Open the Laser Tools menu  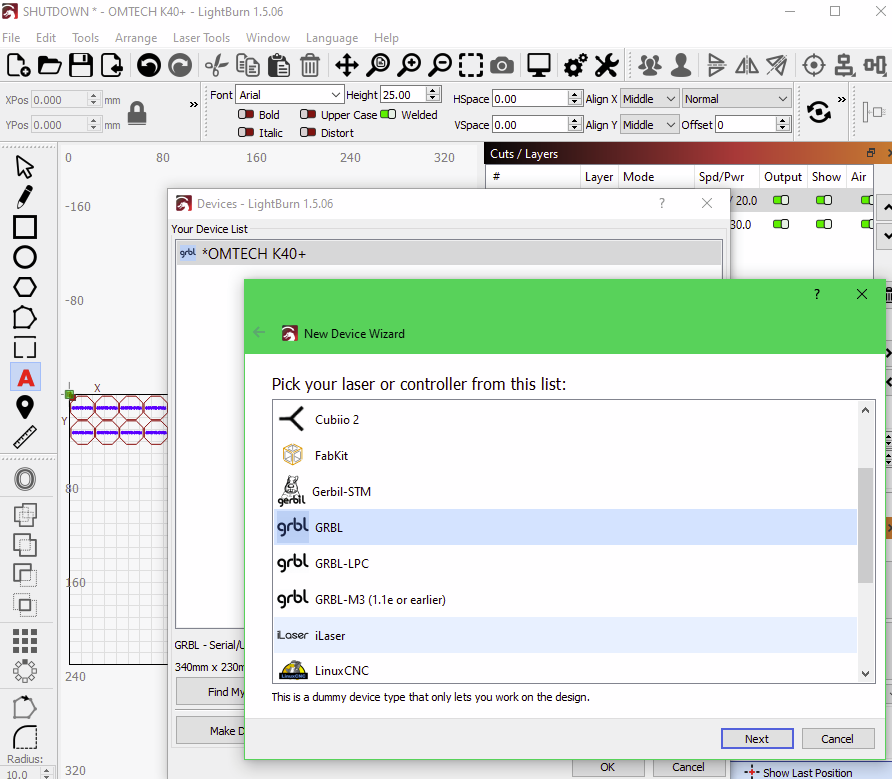tap(201, 38)
